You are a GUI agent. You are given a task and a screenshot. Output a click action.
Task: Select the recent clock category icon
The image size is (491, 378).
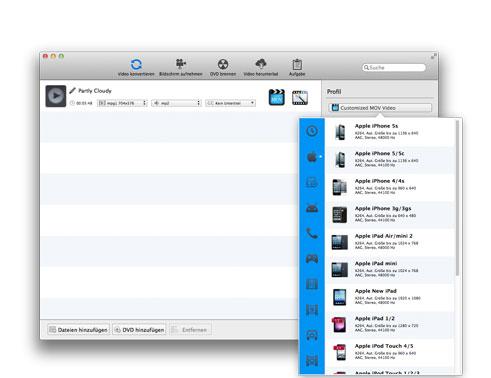(312, 131)
